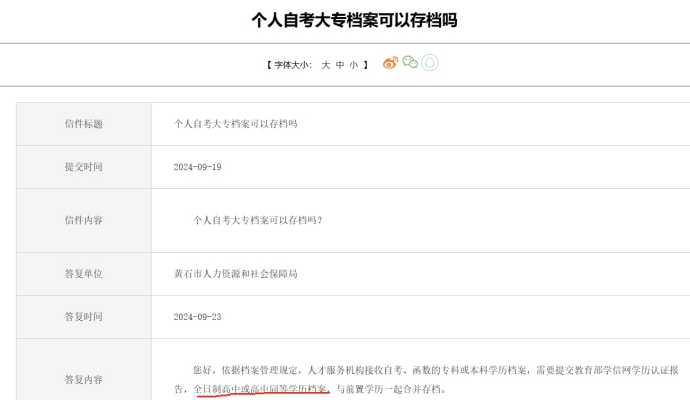Click the 答复内容 row label
This screenshot has height=400, width=690.
pos(84,379)
